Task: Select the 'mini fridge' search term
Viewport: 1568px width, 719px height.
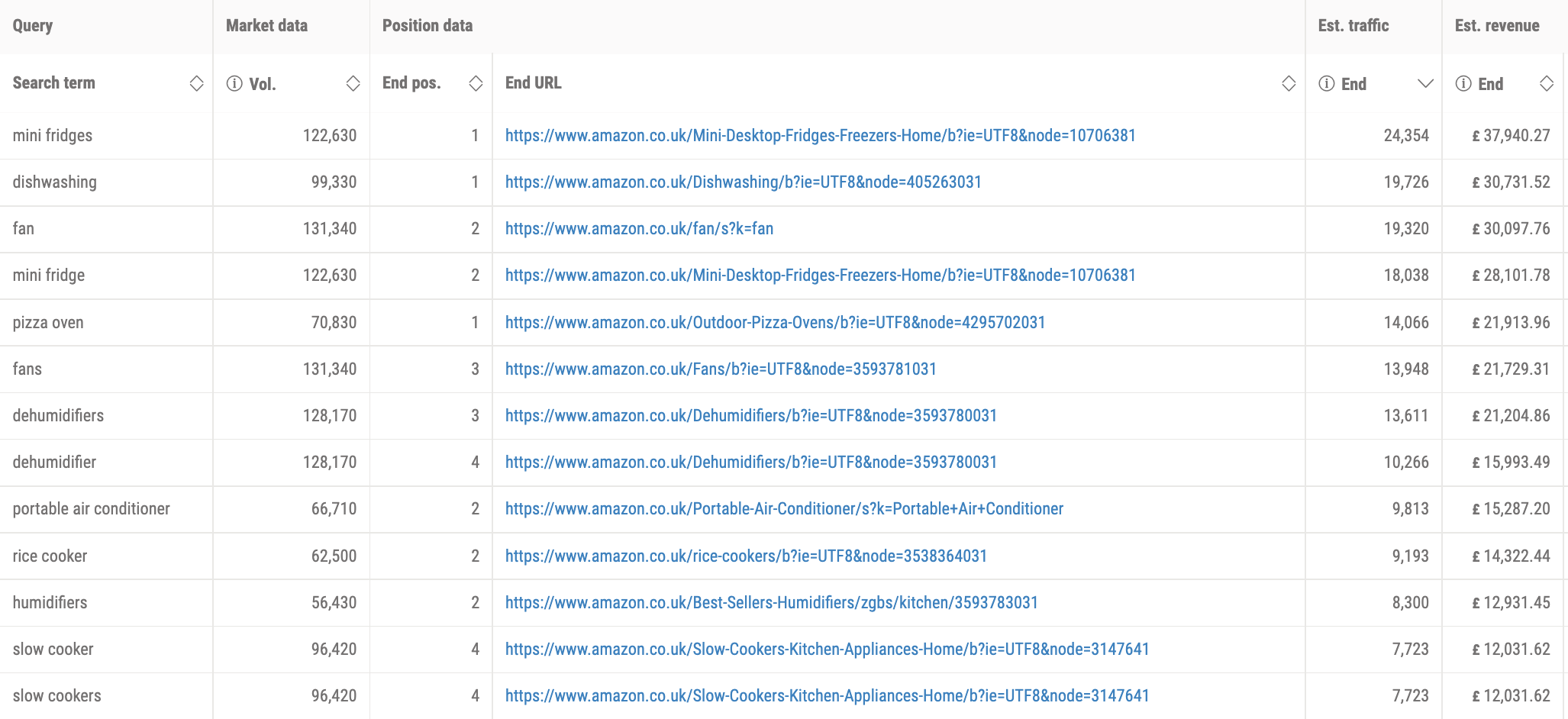Action: (49, 276)
